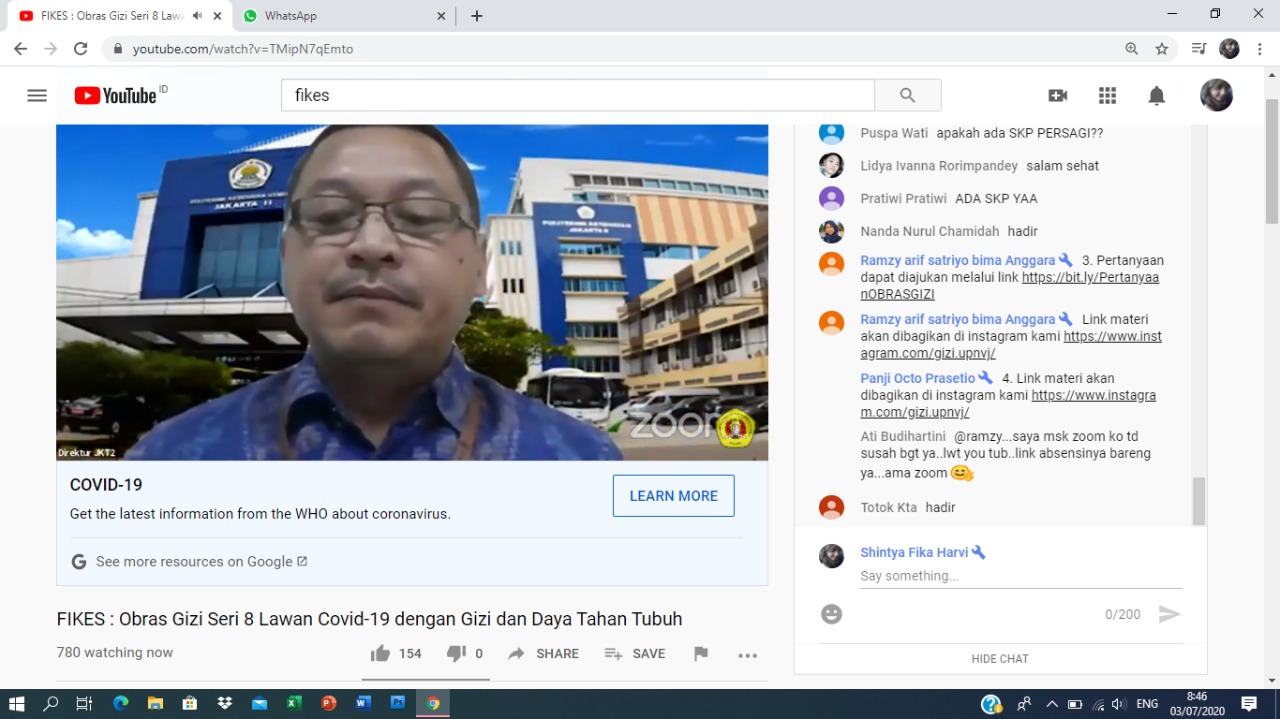Open the YouTube hamburger guide menu

[37, 96]
